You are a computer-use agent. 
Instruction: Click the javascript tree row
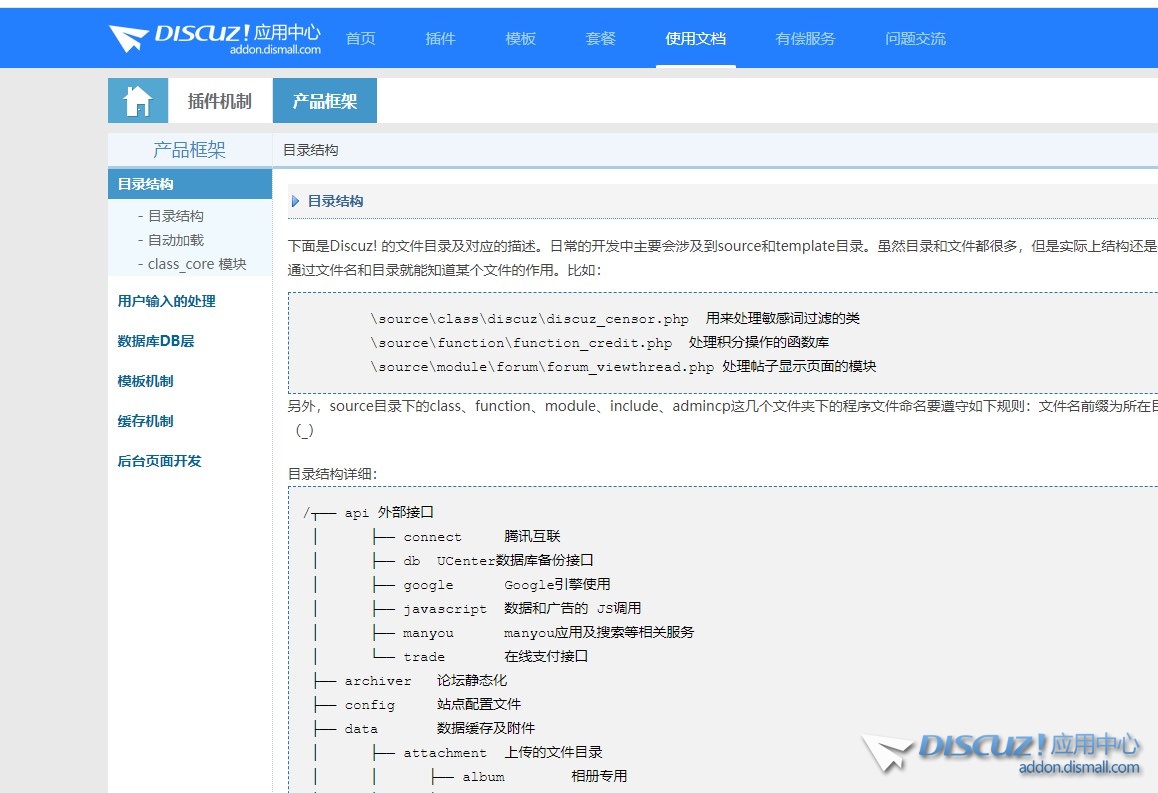pos(507,608)
